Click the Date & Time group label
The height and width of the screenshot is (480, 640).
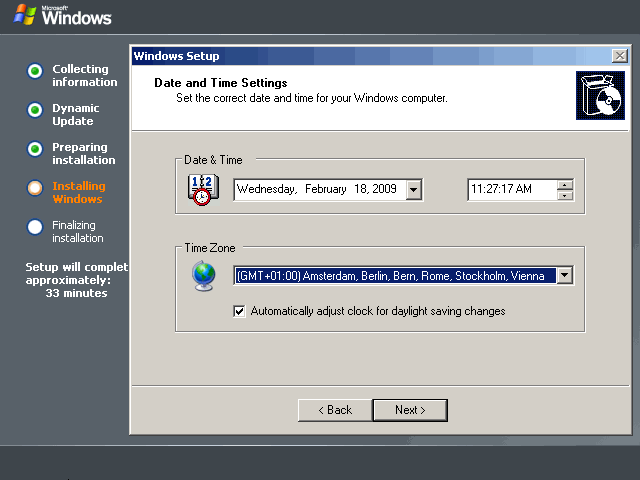pyautogui.click(x=213, y=160)
